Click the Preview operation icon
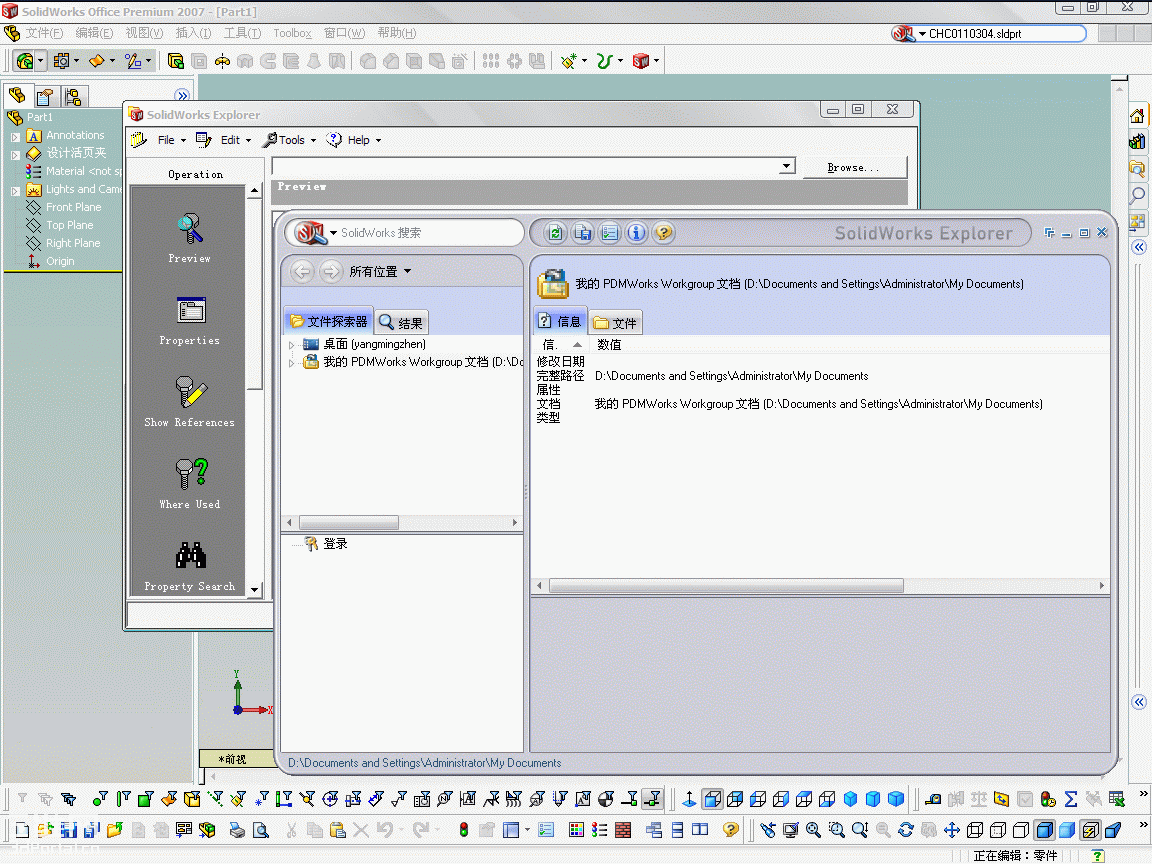 click(x=190, y=229)
